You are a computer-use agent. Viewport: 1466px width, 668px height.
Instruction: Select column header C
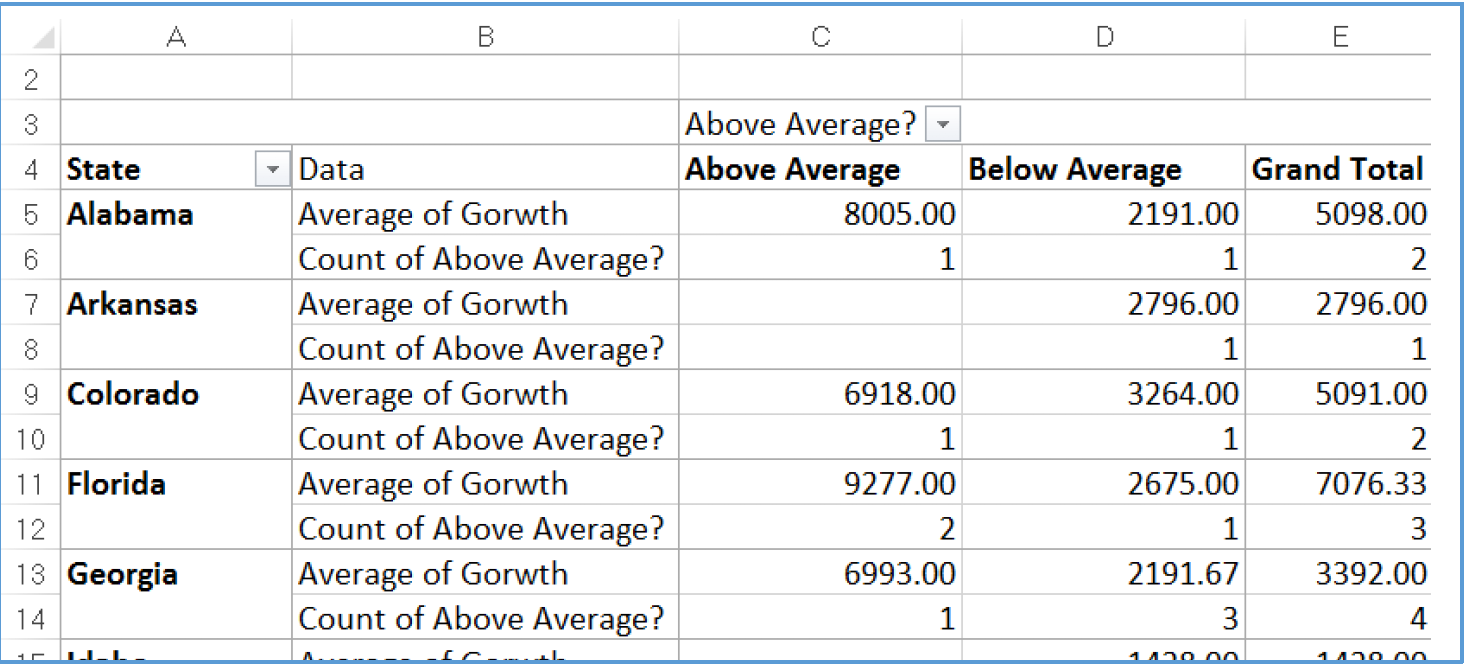click(x=820, y=36)
